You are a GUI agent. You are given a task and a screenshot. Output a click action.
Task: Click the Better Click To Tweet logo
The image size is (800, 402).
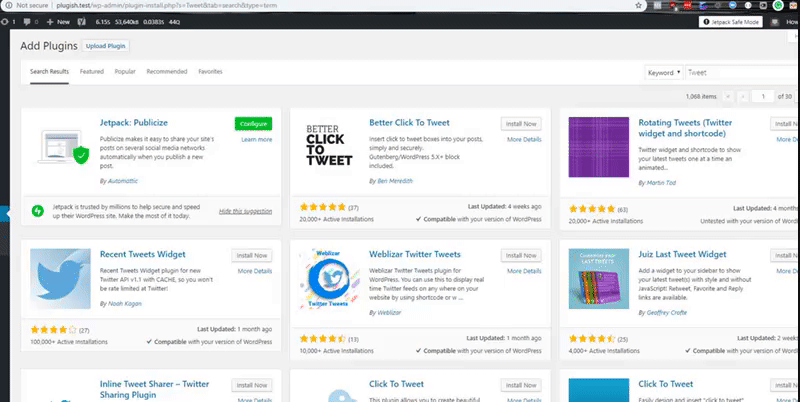(330, 145)
